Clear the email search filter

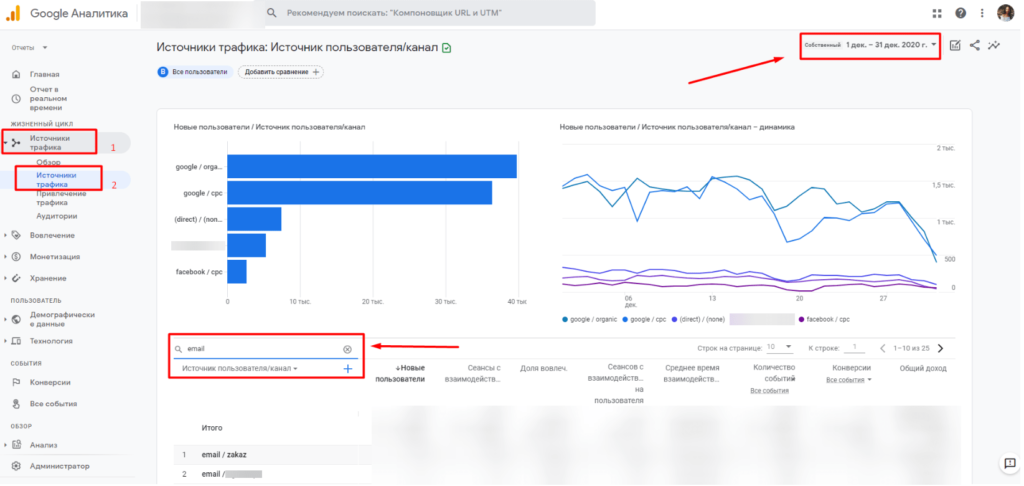coord(347,349)
